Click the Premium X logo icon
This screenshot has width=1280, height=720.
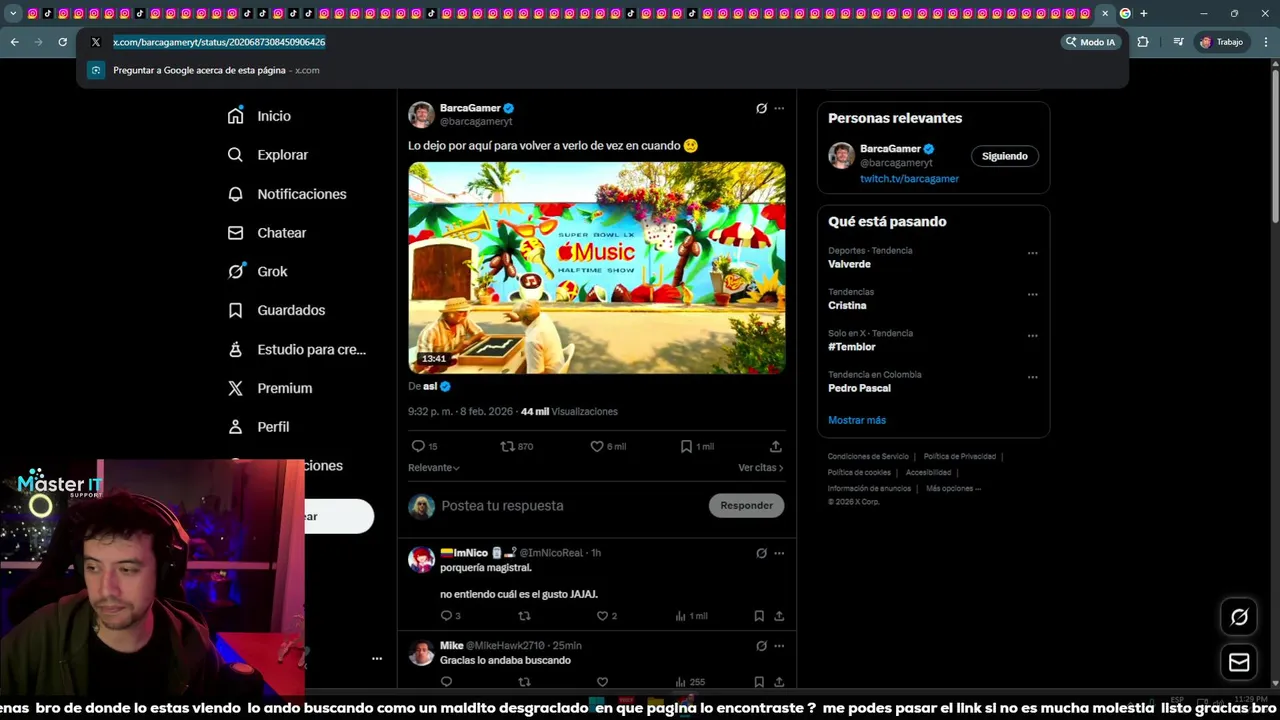point(235,388)
